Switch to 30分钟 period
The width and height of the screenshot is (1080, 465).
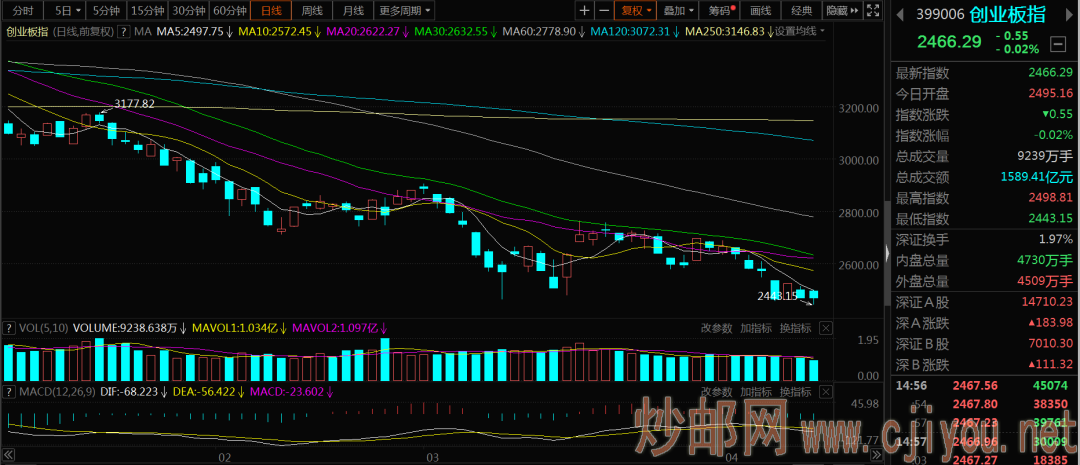[188, 10]
